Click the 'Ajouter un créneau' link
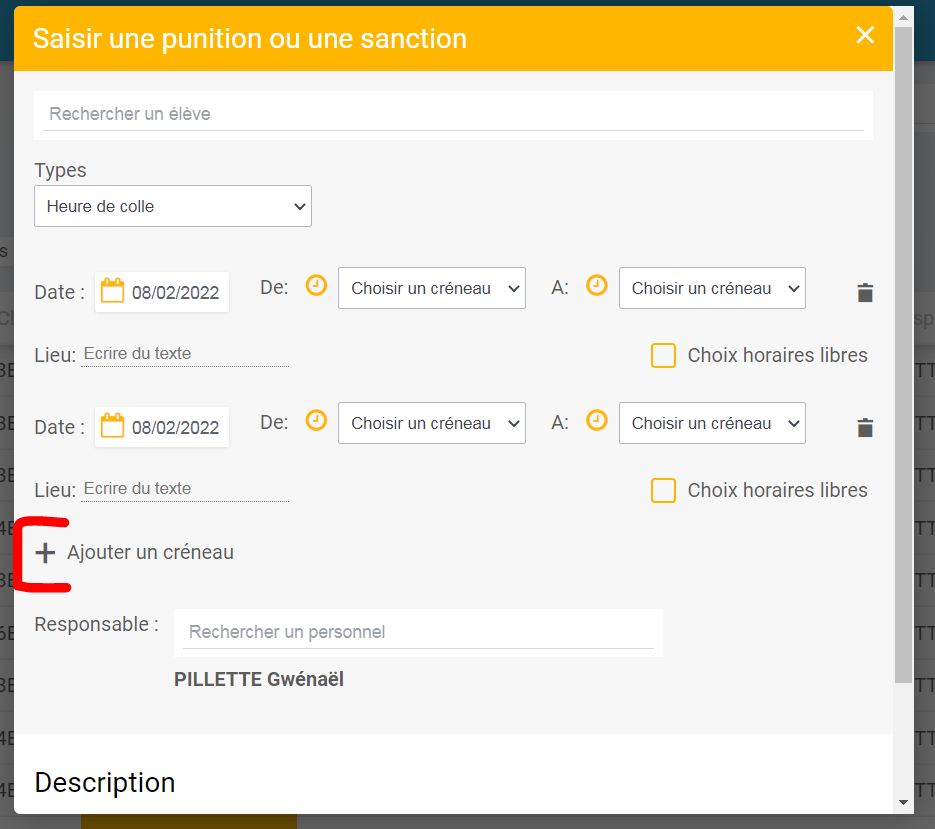The height and width of the screenshot is (829, 935). pos(150,553)
